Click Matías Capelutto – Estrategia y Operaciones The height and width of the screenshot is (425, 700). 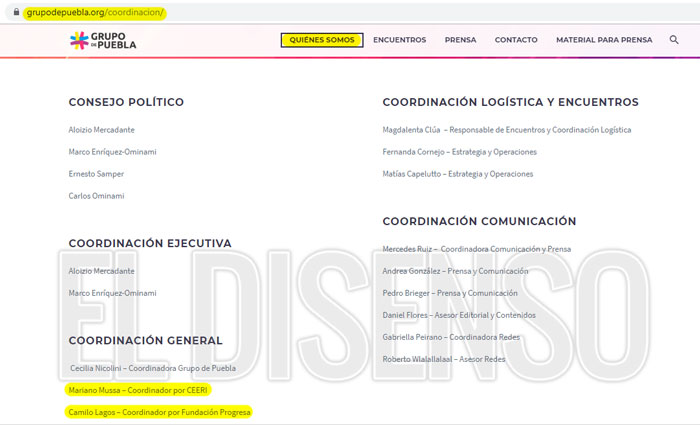(458, 174)
